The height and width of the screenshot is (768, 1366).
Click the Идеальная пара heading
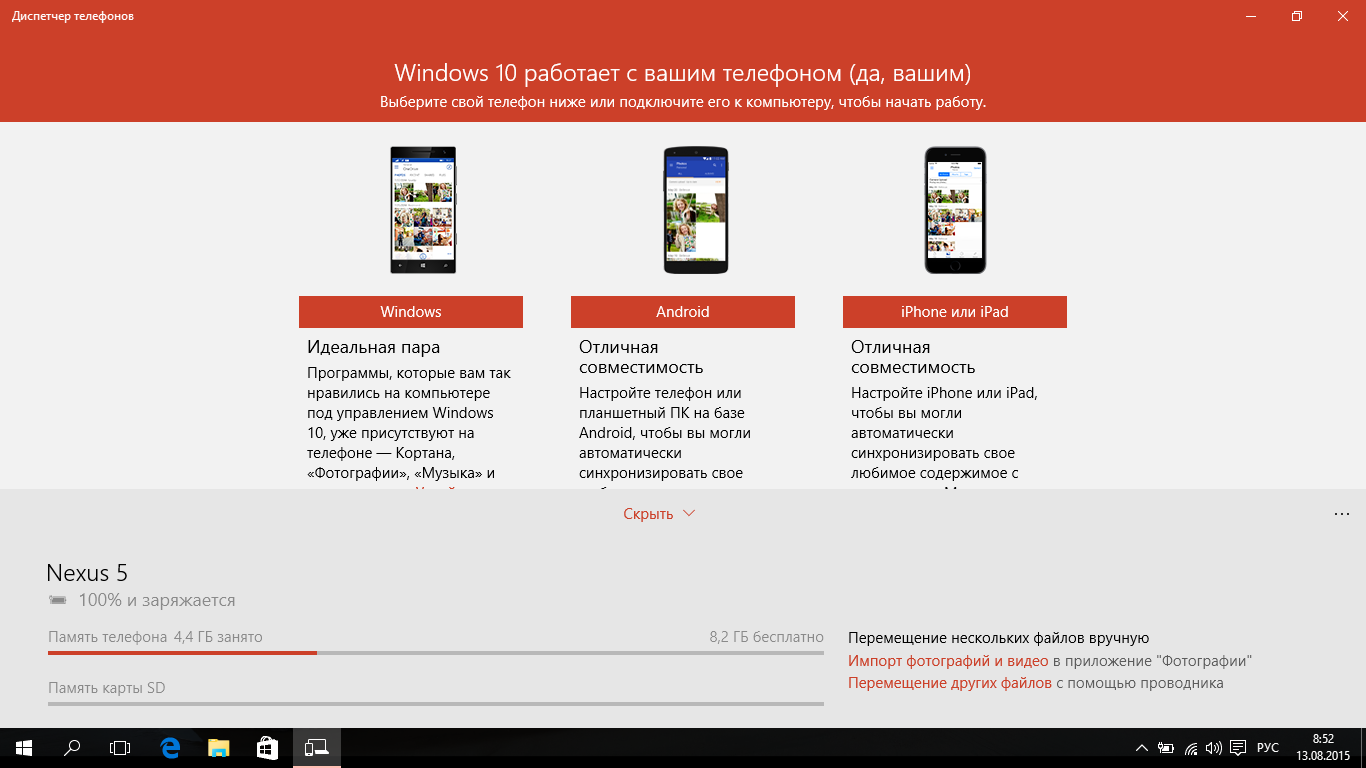[373, 347]
